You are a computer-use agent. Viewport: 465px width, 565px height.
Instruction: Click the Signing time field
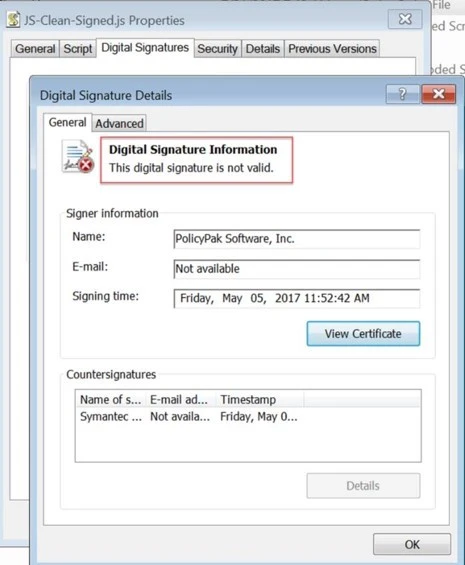click(297, 298)
